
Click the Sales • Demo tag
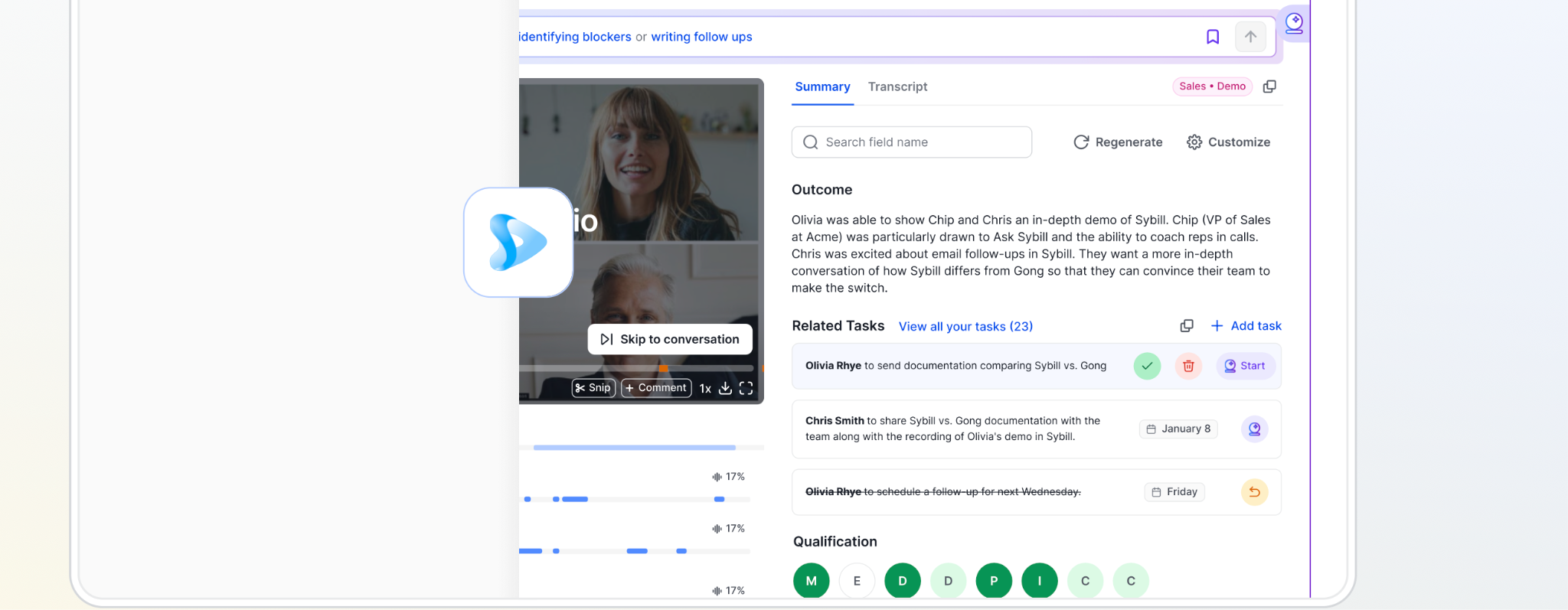[1212, 86]
